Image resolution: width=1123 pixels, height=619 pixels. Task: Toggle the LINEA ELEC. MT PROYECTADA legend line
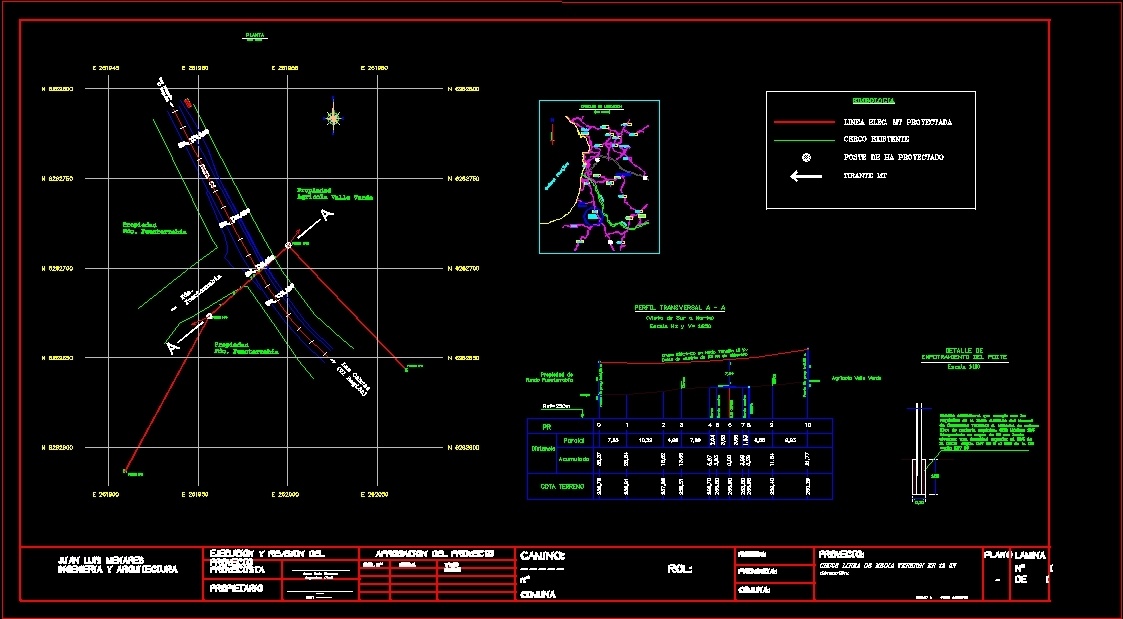click(x=805, y=122)
